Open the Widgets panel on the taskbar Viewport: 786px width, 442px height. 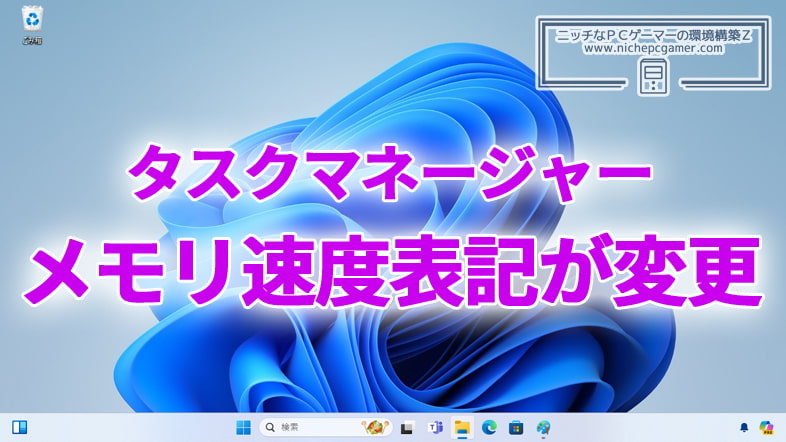tap(20, 427)
